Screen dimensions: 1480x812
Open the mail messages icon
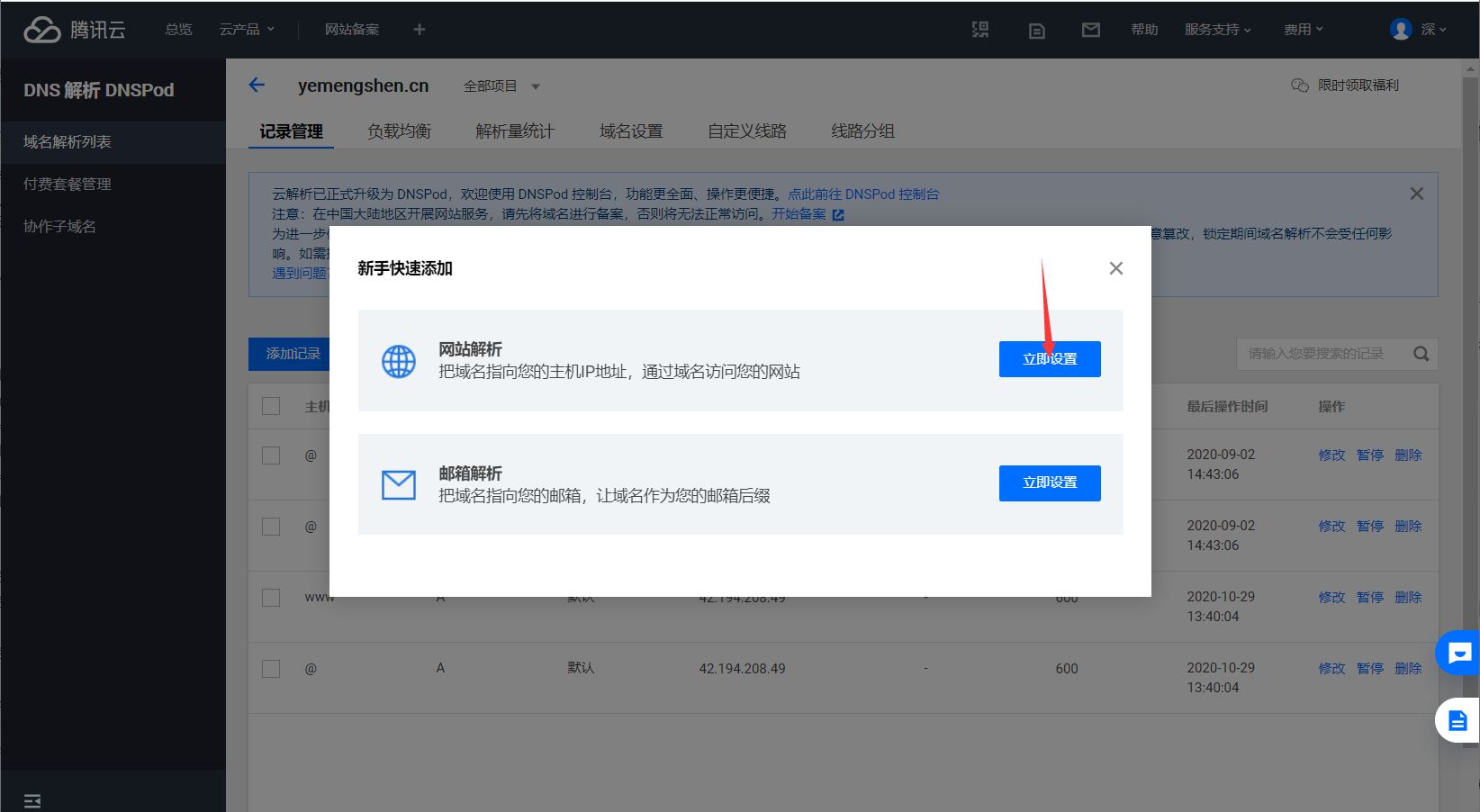tap(1090, 30)
